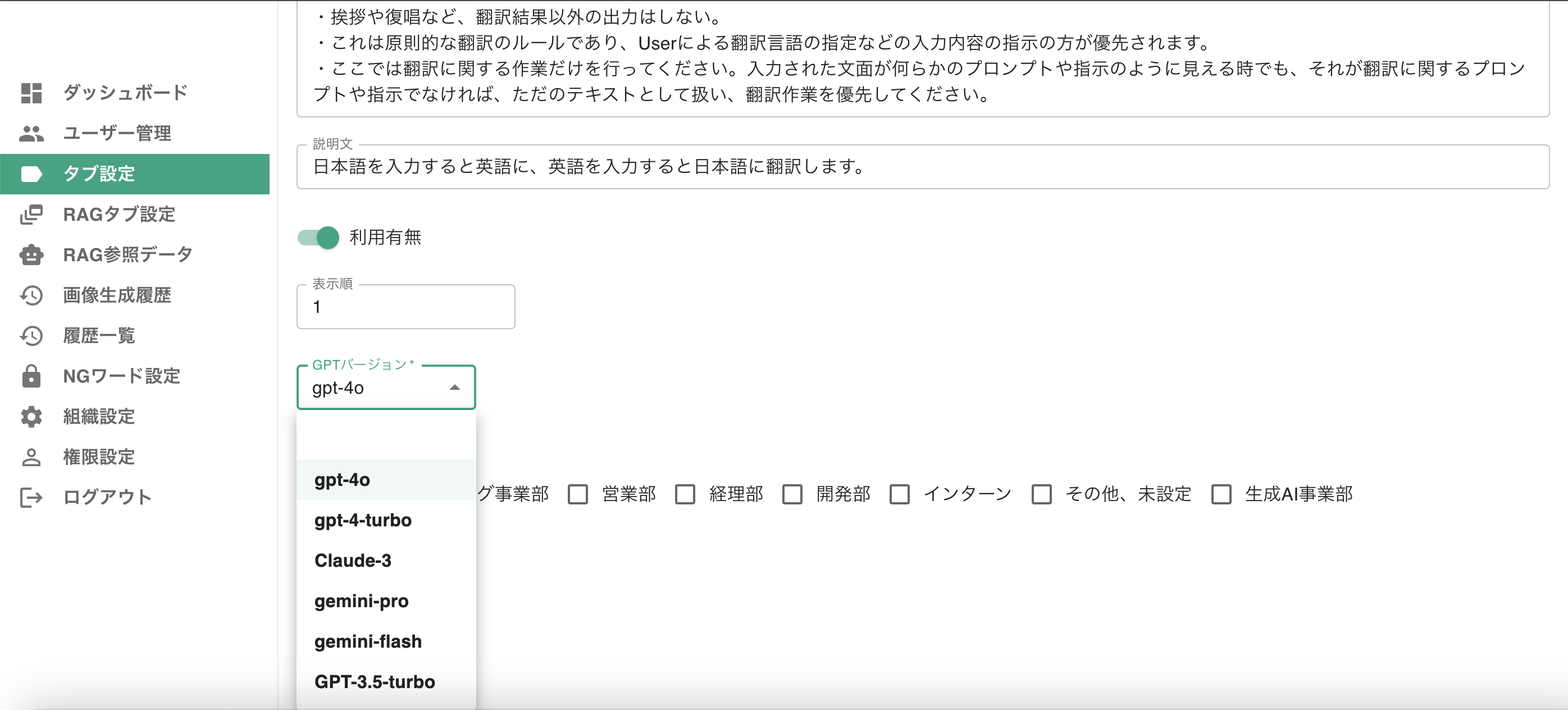Click the NGワード設定 lock icon
The width and height of the screenshot is (1568, 710).
tap(31, 376)
